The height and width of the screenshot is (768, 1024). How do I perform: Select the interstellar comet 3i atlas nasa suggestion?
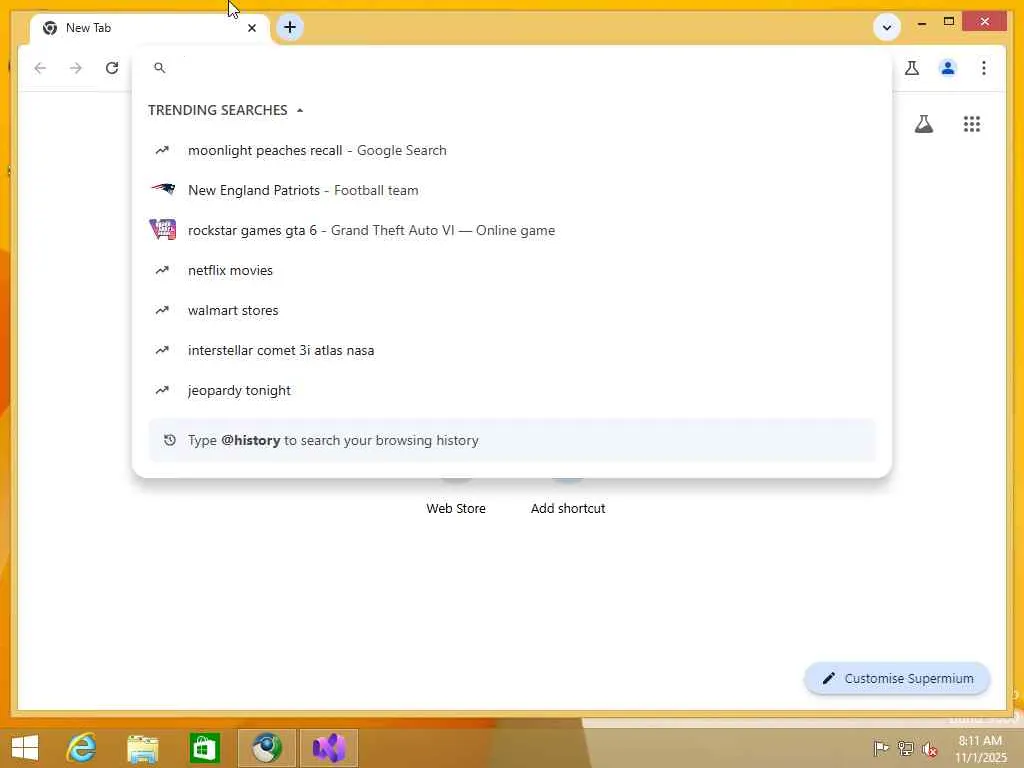tap(511, 350)
